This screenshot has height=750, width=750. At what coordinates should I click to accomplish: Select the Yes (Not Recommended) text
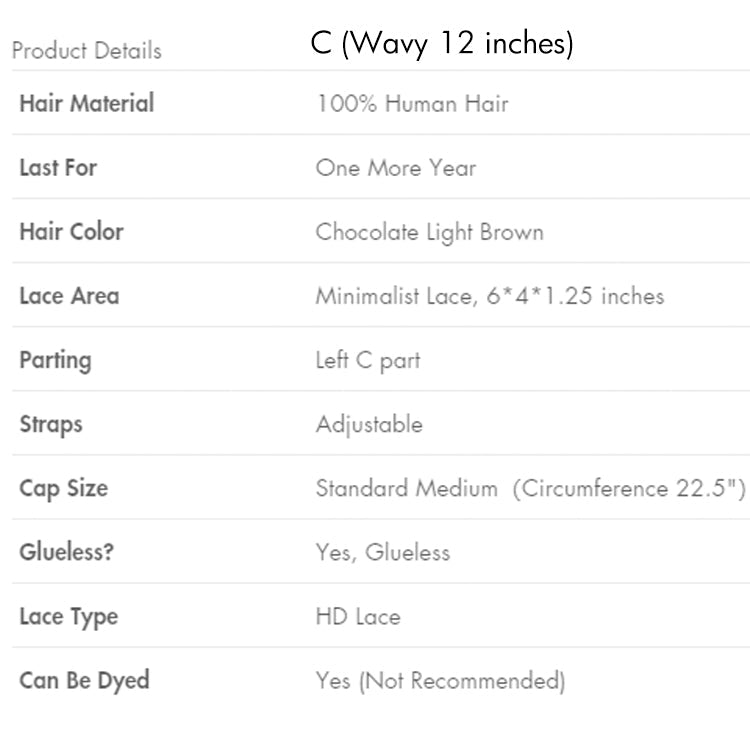pos(440,681)
